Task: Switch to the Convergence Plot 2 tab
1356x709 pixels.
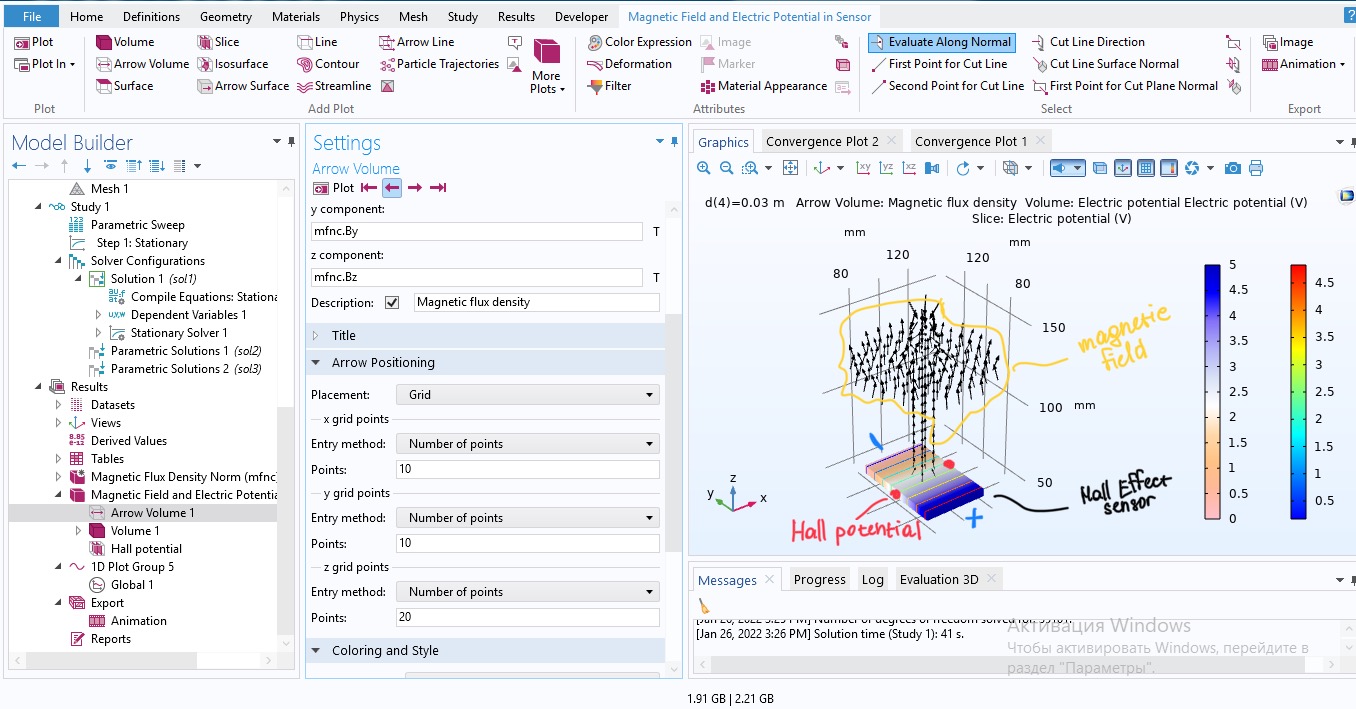Action: [x=822, y=142]
